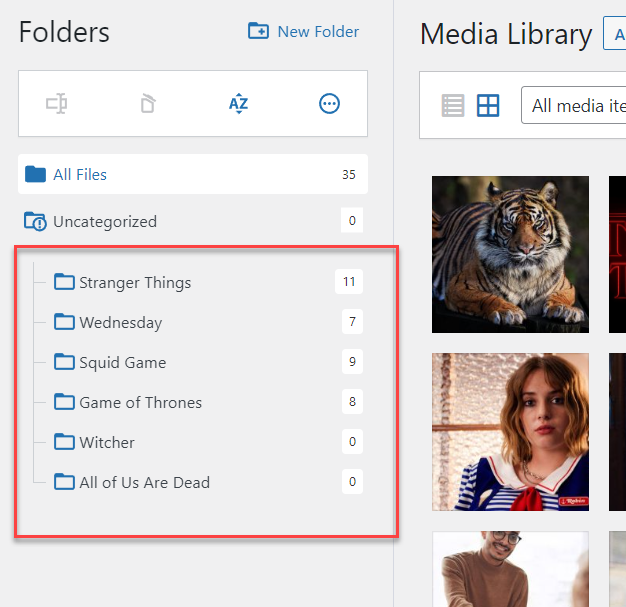The image size is (626, 607).
Task: Click the rename folder toolbar icon
Action: 56,103
